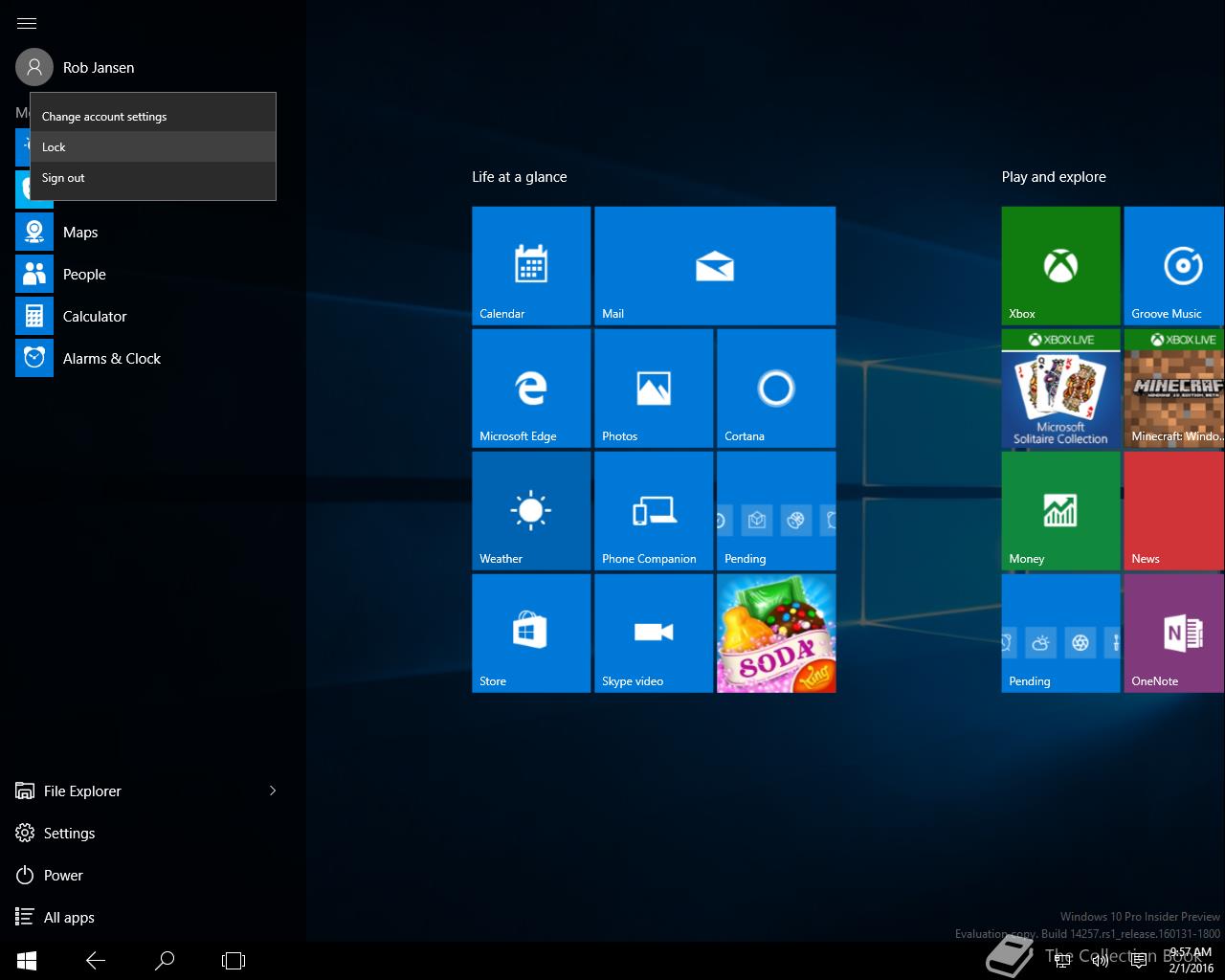Image resolution: width=1225 pixels, height=980 pixels.
Task: Open the News tile
Action: pyautogui.click(x=1174, y=511)
